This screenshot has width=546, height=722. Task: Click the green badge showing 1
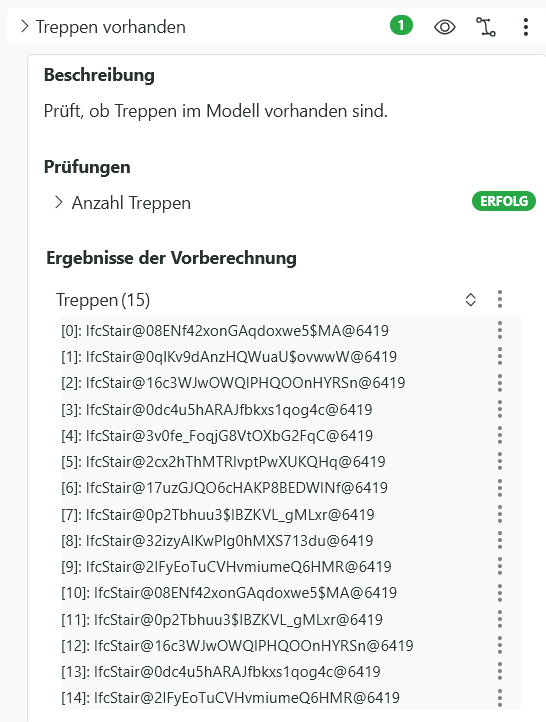pyautogui.click(x=401, y=25)
